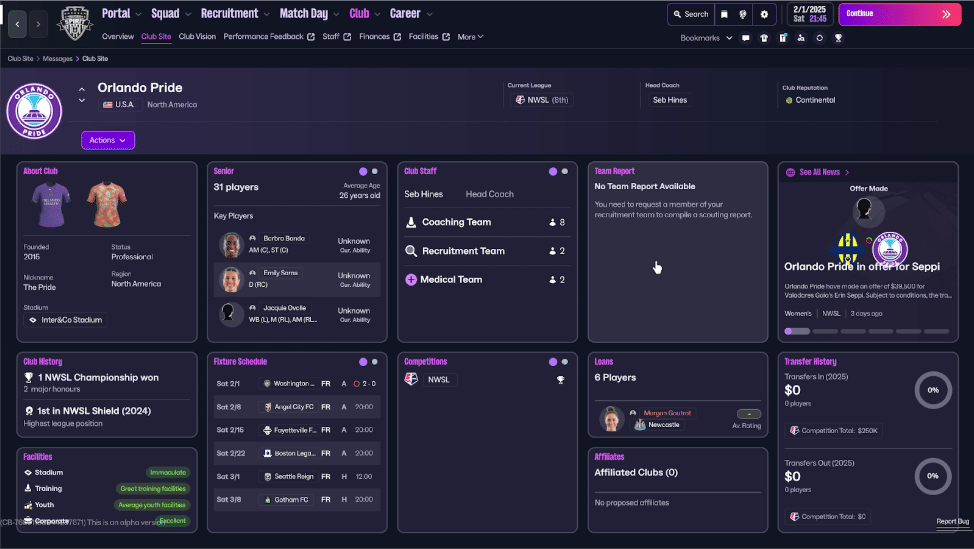974x549 pixels.
Task: Open the Inter&Co Stadium link
Action: coord(65,320)
